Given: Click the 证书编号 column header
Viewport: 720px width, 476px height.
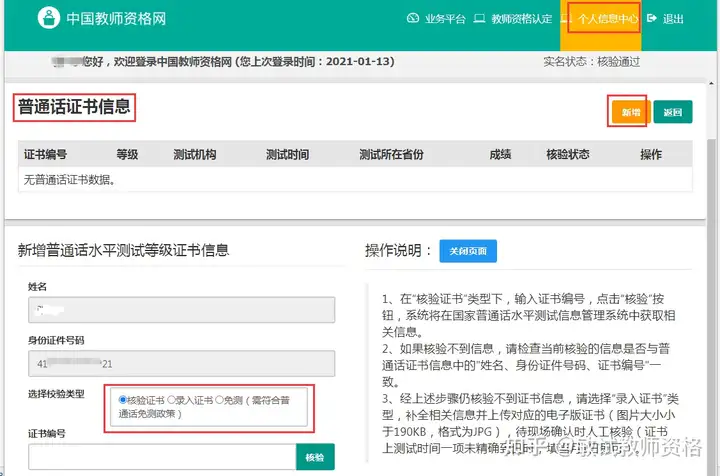Looking at the screenshot, I should tap(45, 154).
